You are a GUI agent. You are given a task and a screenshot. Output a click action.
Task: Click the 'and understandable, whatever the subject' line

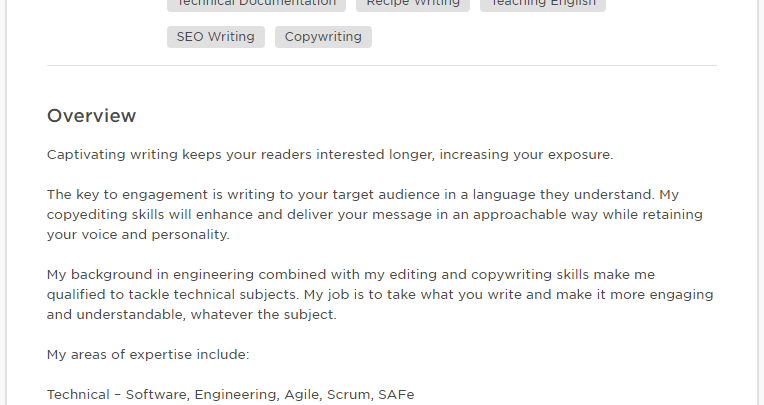pyautogui.click(x=192, y=315)
